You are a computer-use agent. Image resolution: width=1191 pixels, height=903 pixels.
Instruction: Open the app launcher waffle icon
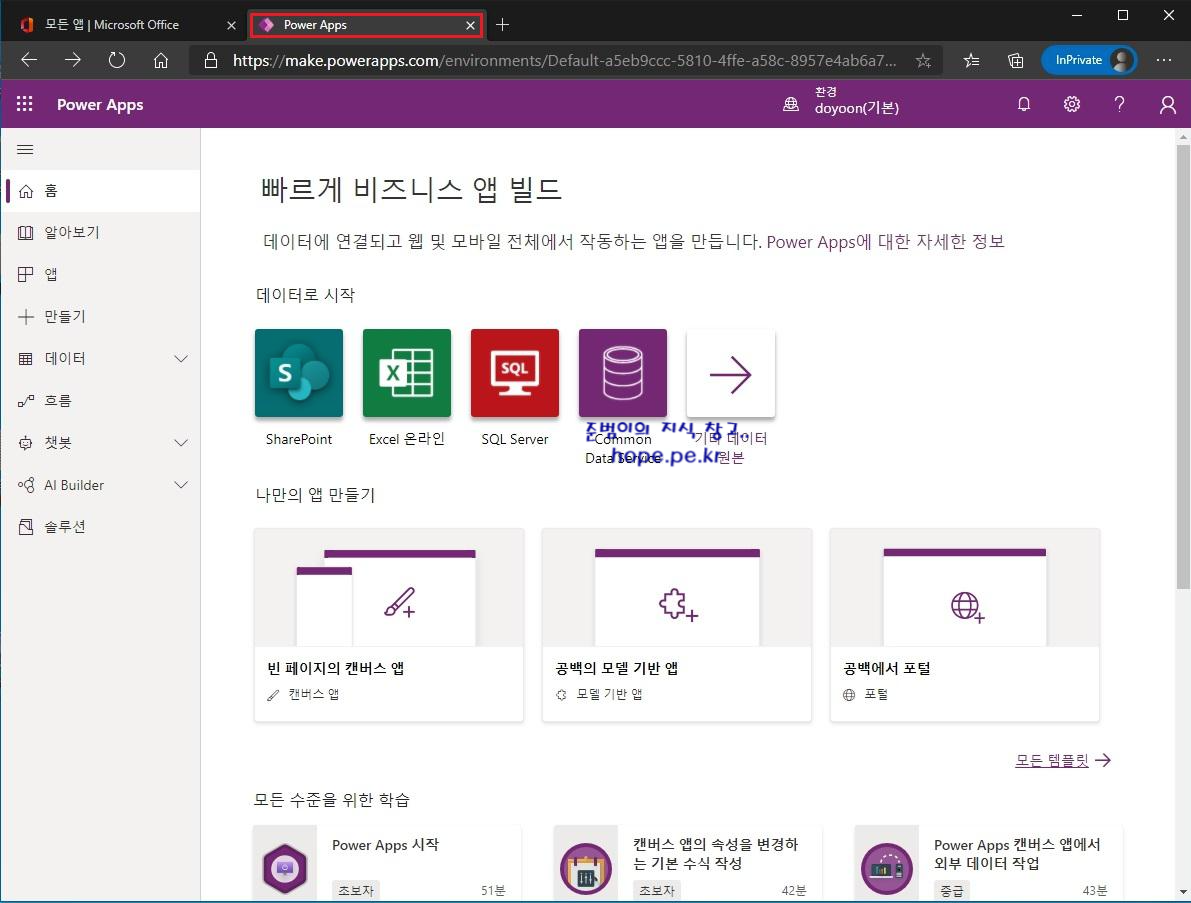pyautogui.click(x=24, y=104)
